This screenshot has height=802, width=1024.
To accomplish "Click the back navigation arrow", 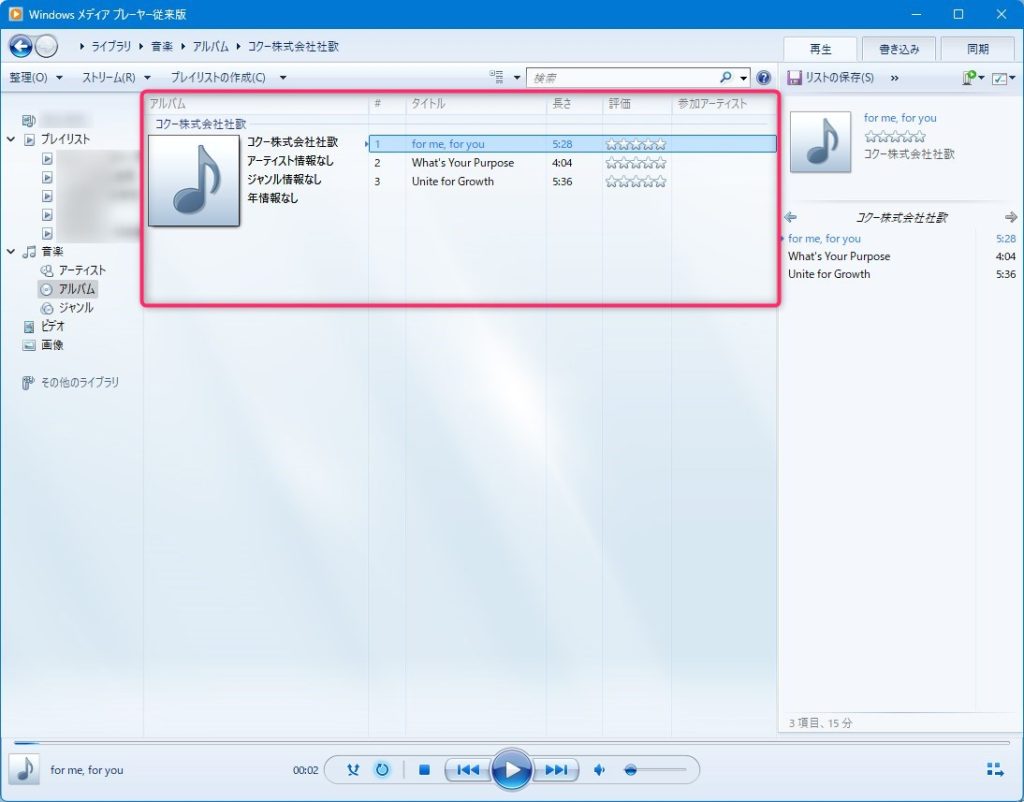I will click(x=20, y=46).
